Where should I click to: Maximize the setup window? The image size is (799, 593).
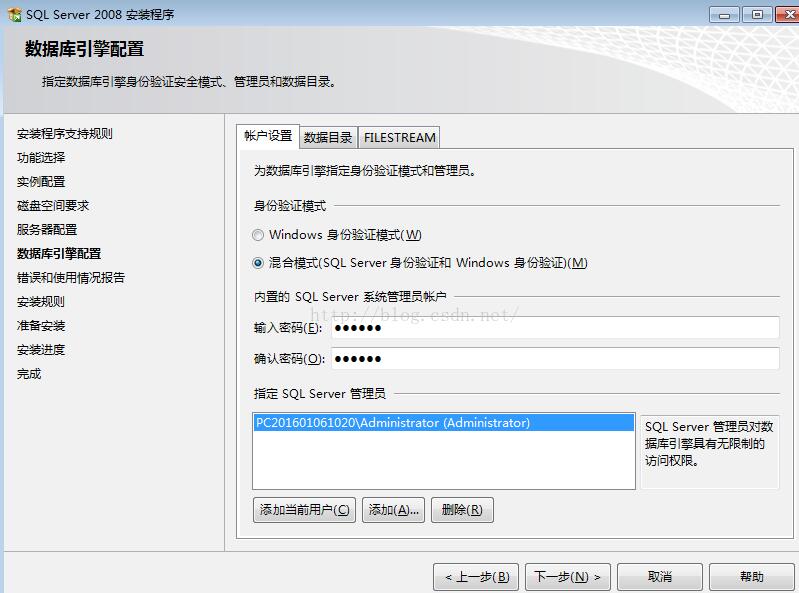click(757, 15)
